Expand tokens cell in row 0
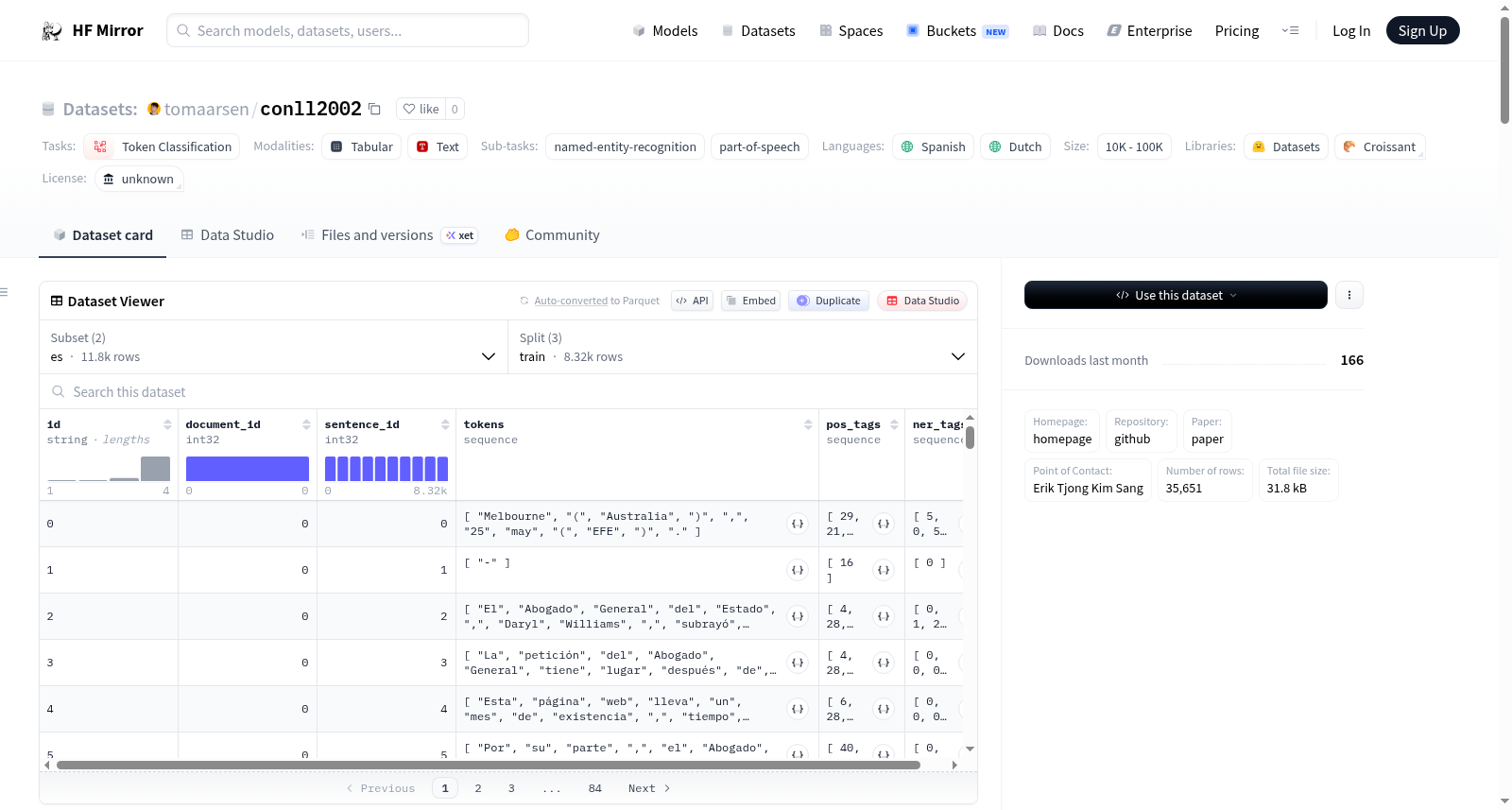The height and width of the screenshot is (810, 1512). (798, 524)
